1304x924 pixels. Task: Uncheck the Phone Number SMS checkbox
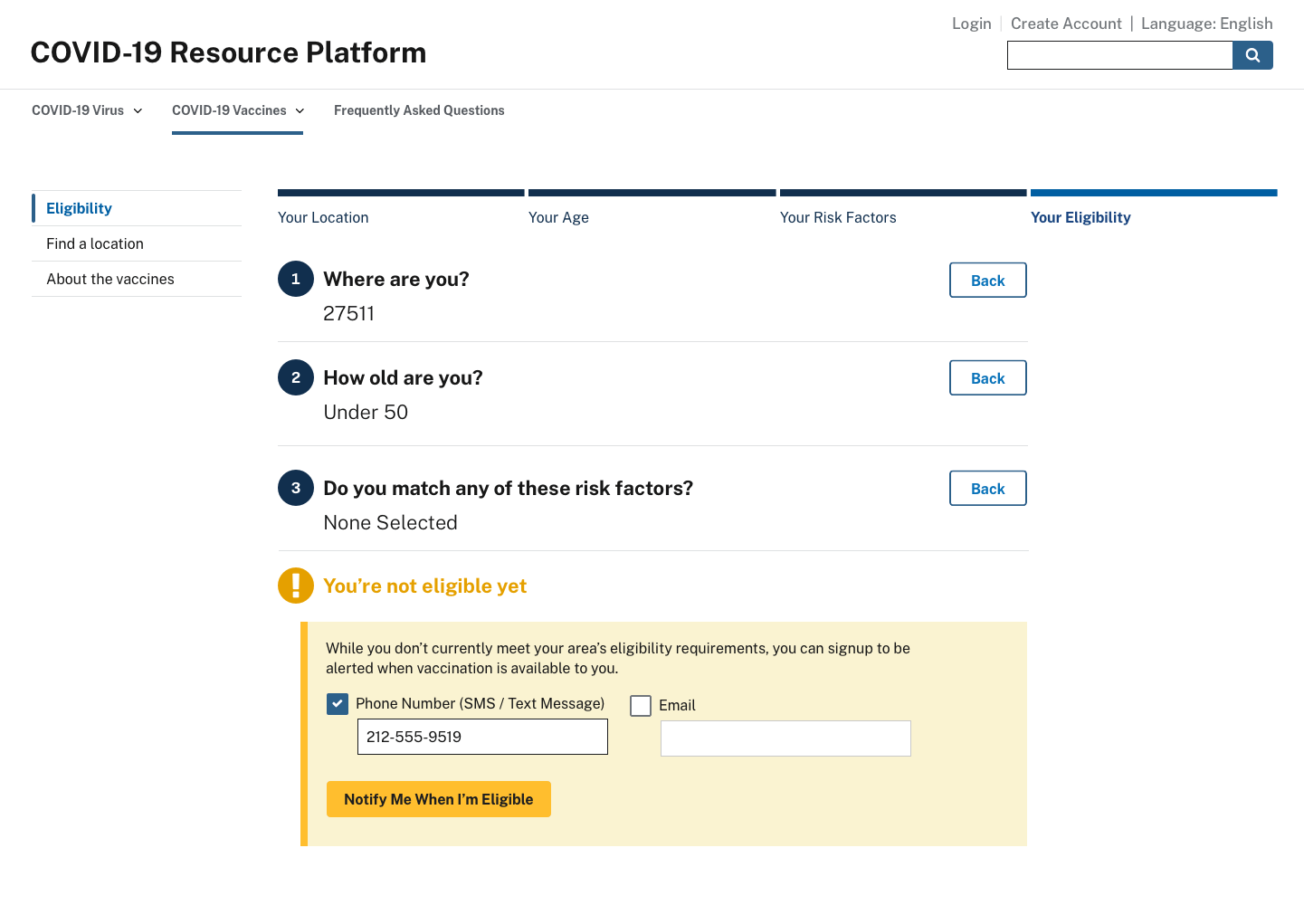(x=338, y=704)
